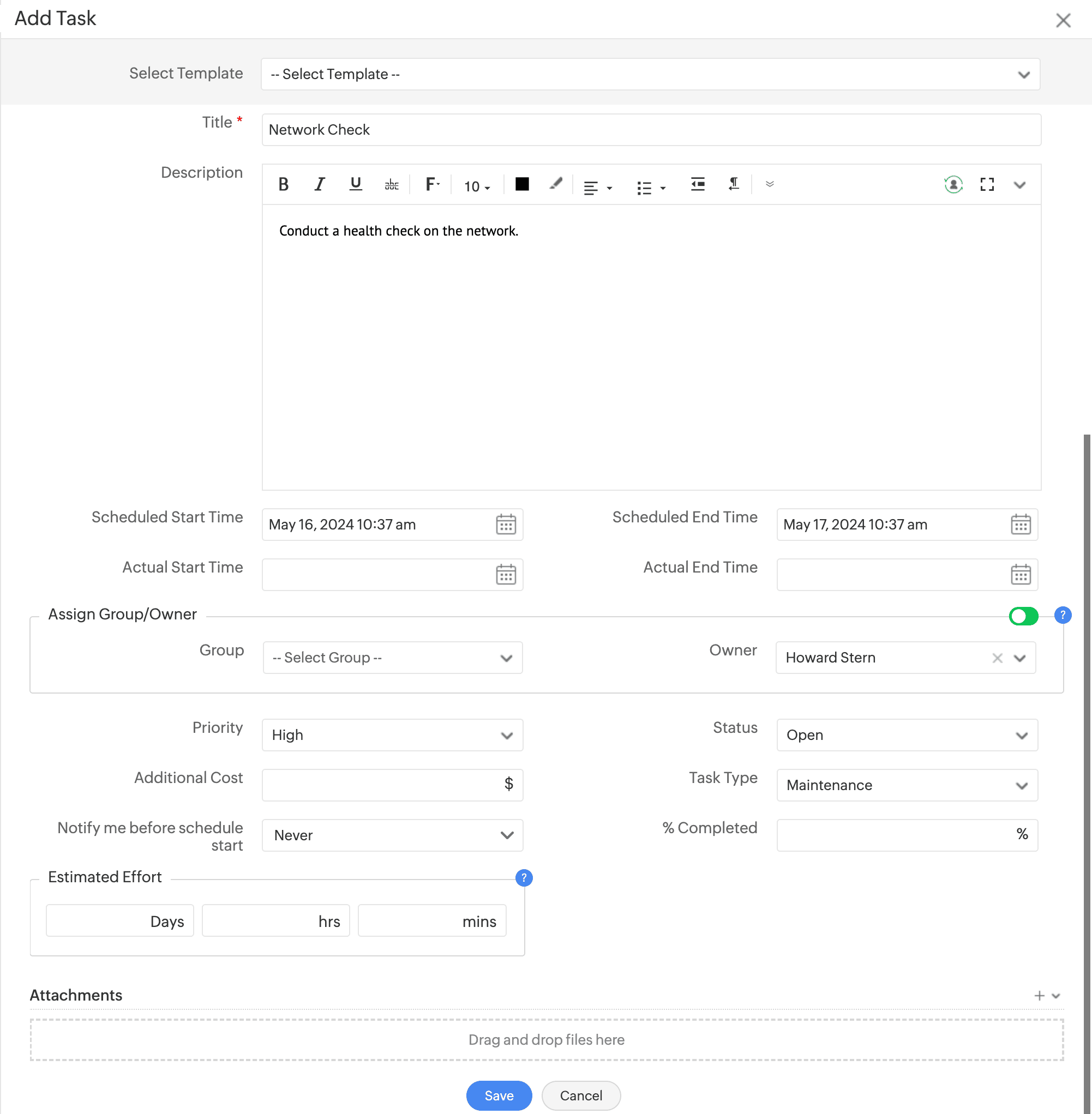1092x1114 pixels.
Task: Click the underline formatting icon
Action: [x=355, y=185]
